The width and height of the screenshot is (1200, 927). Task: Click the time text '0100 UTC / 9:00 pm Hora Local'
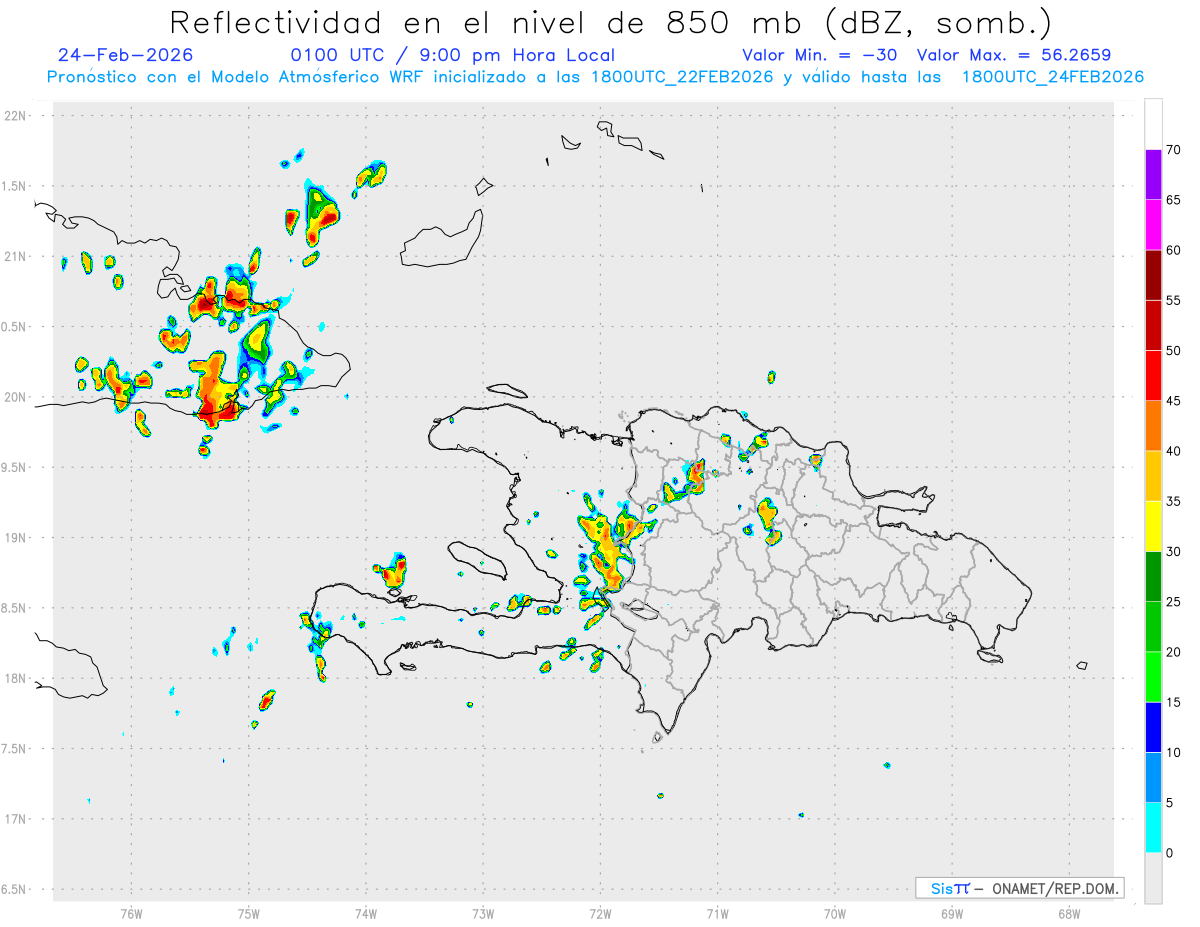coord(453,55)
